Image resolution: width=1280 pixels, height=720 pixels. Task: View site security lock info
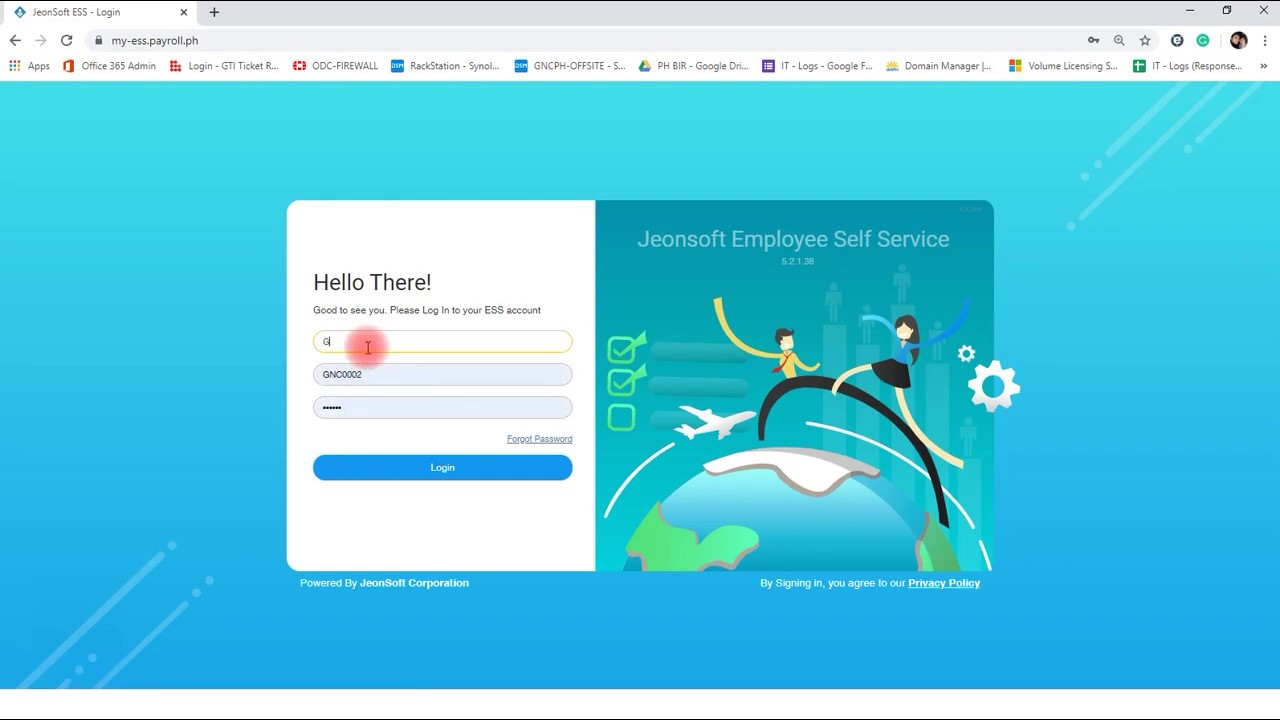98,41
